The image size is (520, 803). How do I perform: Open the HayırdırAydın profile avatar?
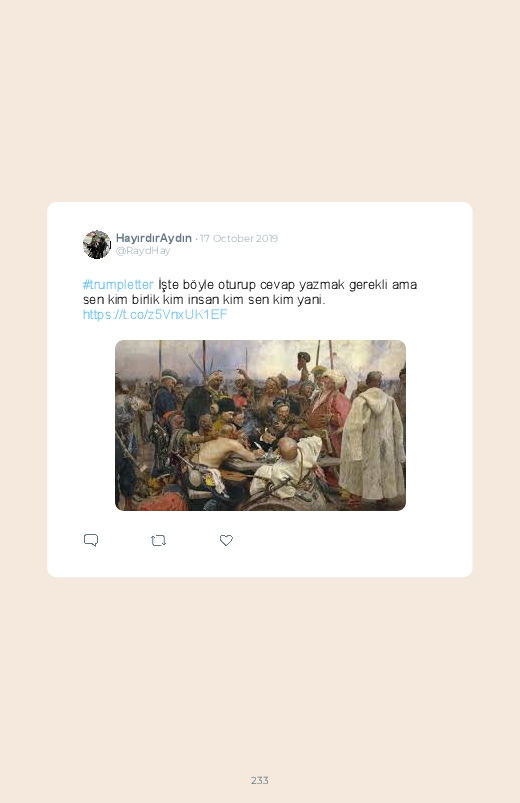[97, 244]
